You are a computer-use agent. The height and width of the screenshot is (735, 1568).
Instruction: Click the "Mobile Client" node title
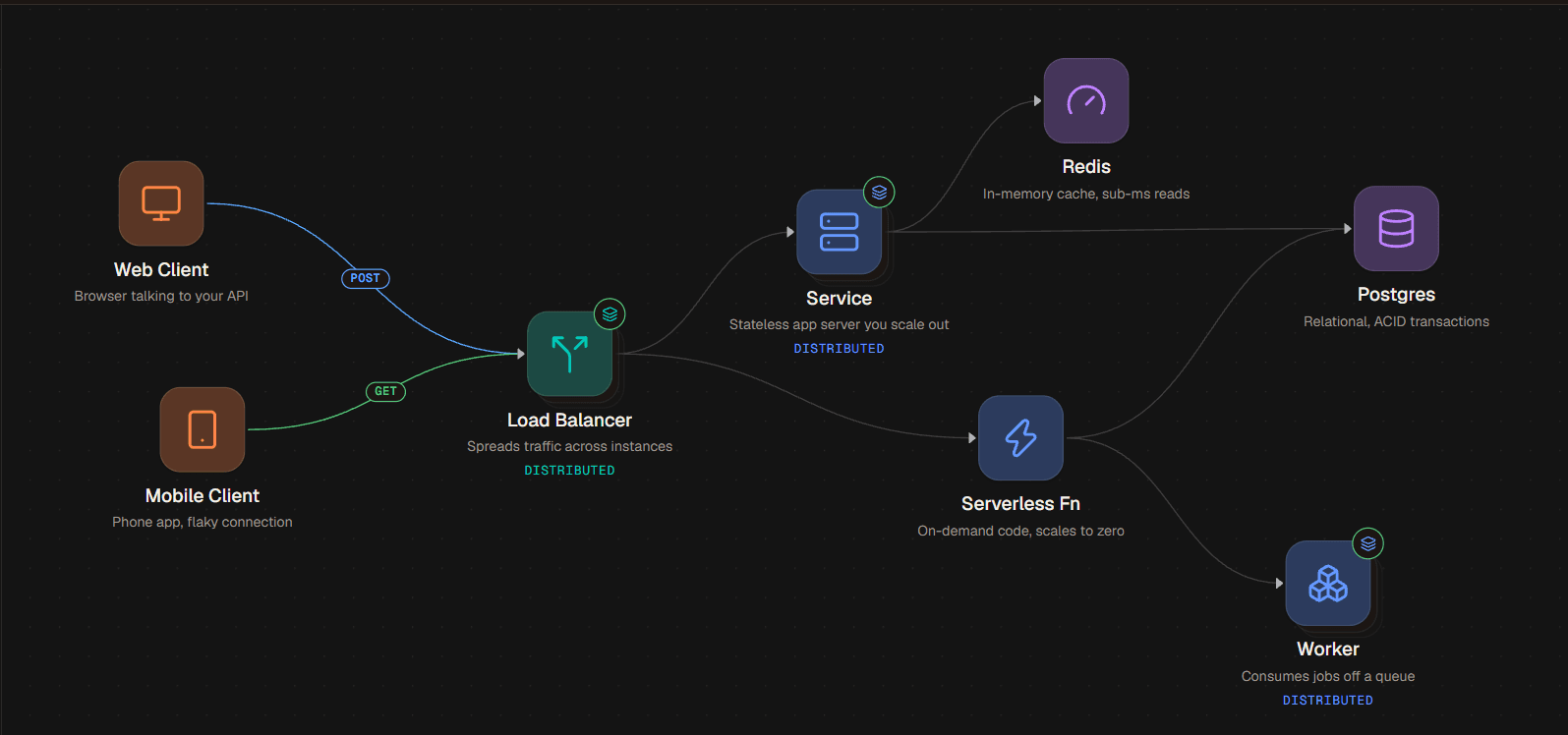pos(203,495)
